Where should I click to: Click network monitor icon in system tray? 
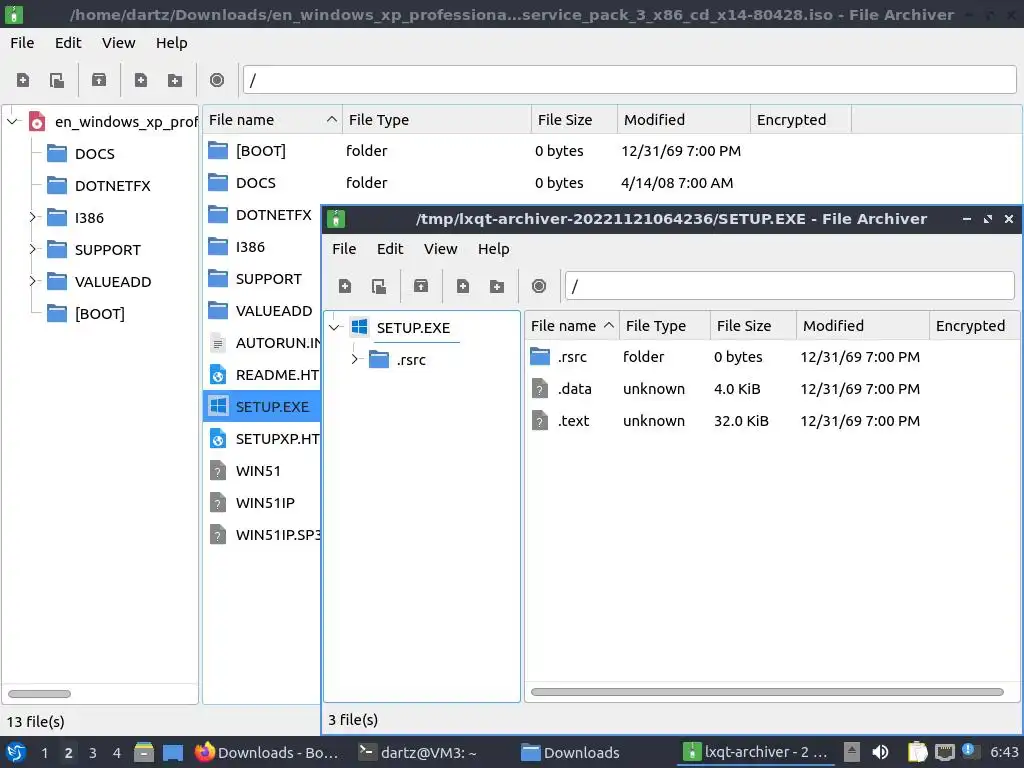click(x=944, y=752)
